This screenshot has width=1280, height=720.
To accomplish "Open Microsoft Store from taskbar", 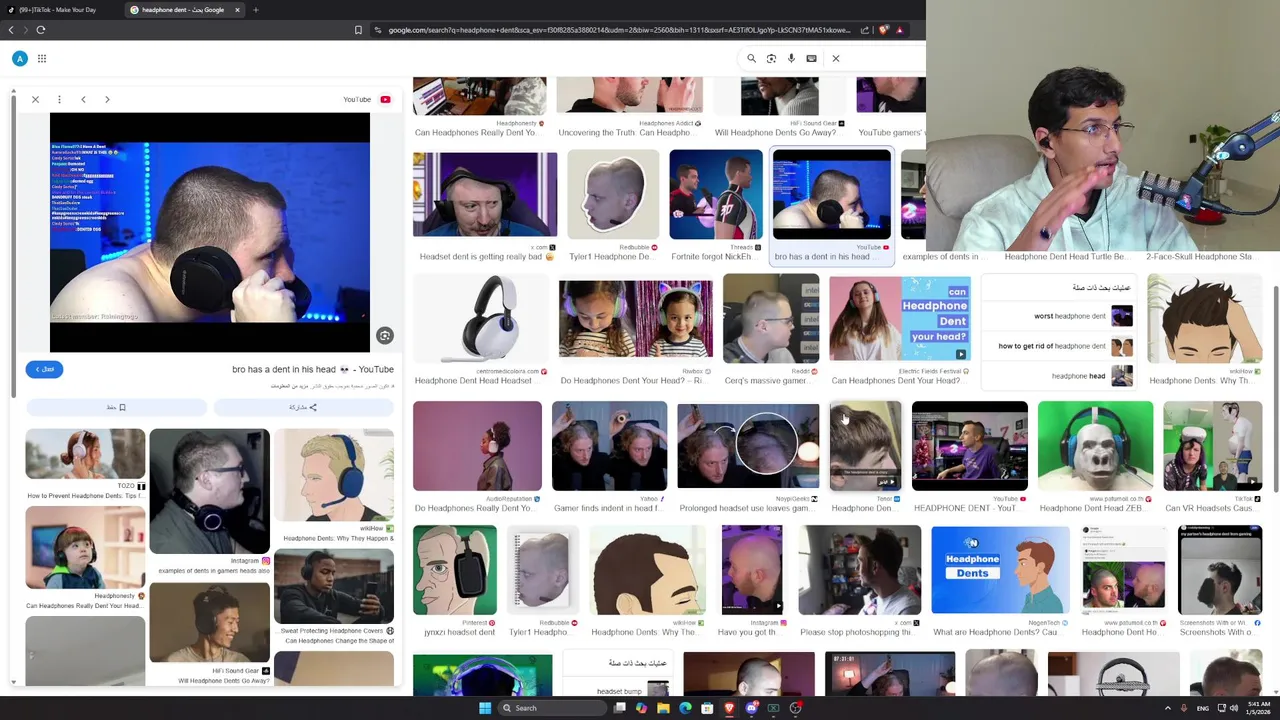I will click(707, 708).
